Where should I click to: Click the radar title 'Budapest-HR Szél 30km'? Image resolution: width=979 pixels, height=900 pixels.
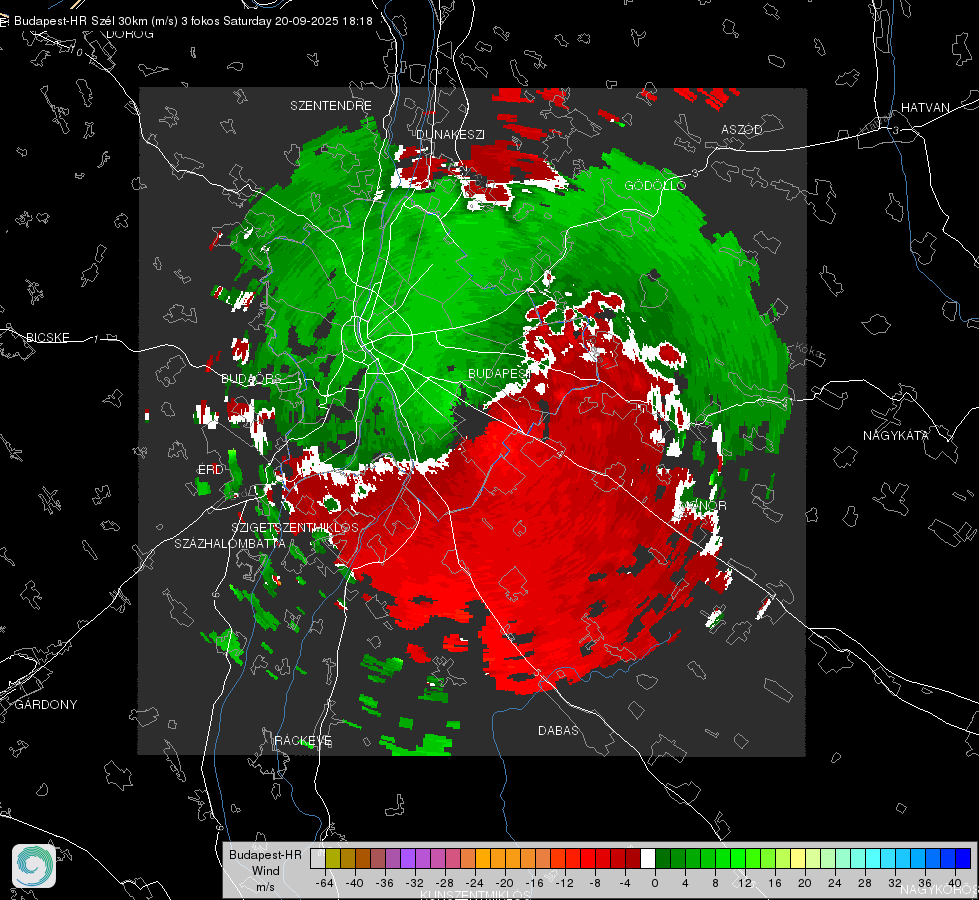81,21
